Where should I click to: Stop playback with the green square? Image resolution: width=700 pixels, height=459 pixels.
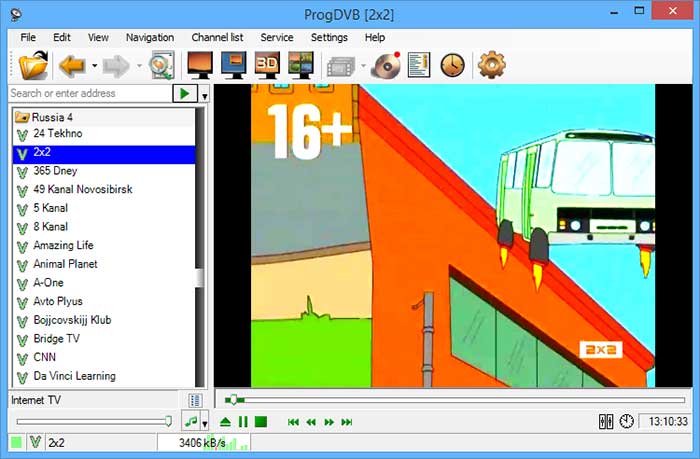coord(261,422)
